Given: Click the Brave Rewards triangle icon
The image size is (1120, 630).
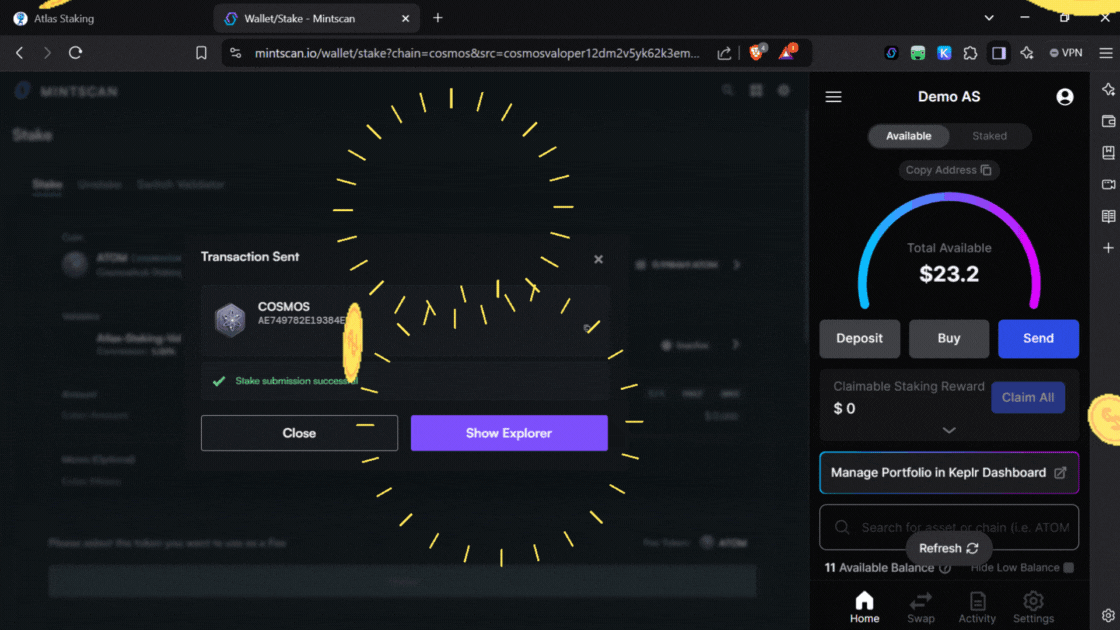Looking at the screenshot, I should pos(787,53).
